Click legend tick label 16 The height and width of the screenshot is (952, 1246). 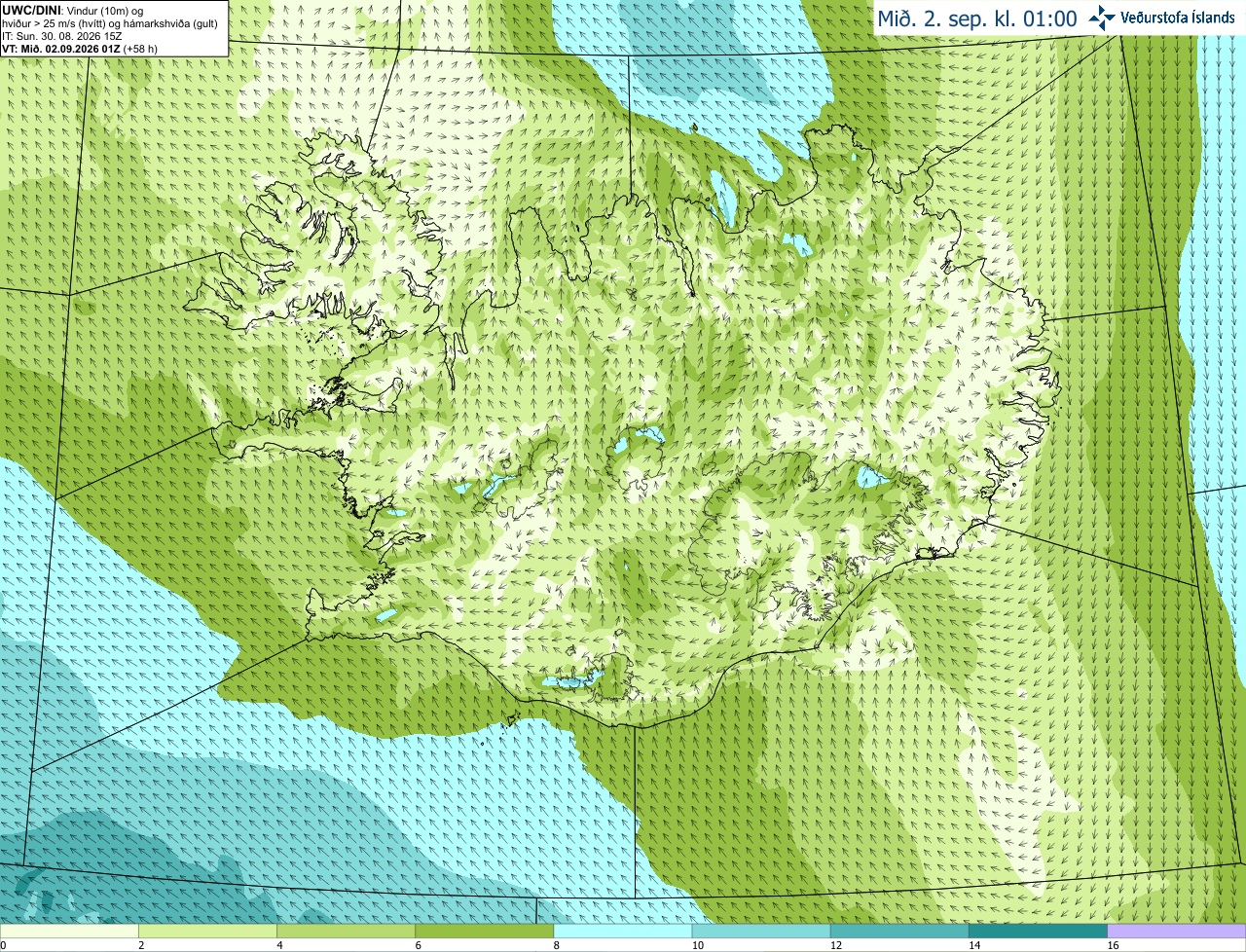[x=1114, y=945]
